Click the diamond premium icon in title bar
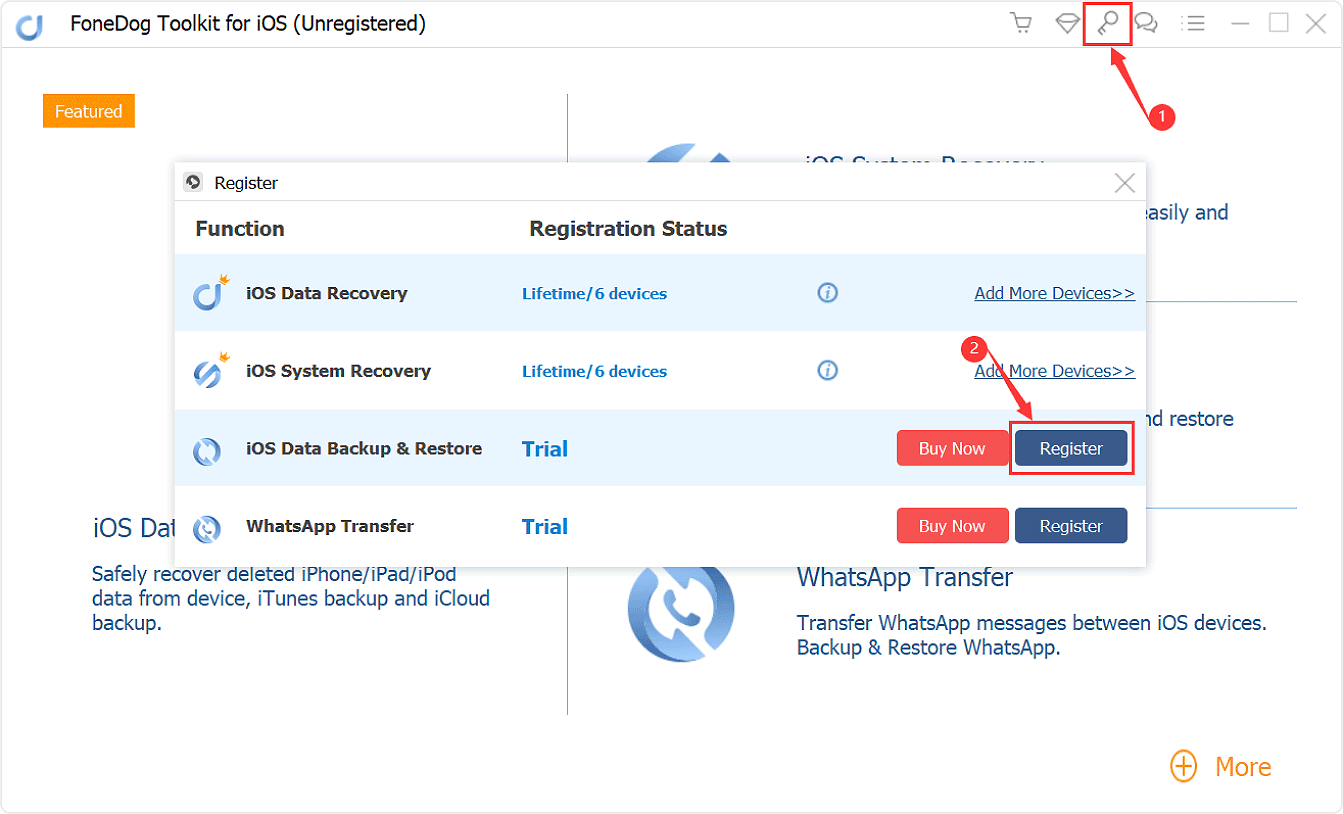 1067,24
